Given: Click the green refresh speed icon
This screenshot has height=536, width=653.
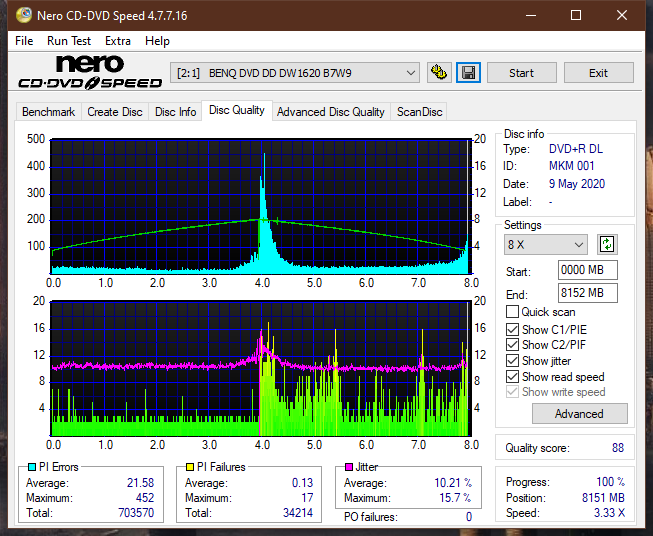Looking at the screenshot, I should [607, 244].
